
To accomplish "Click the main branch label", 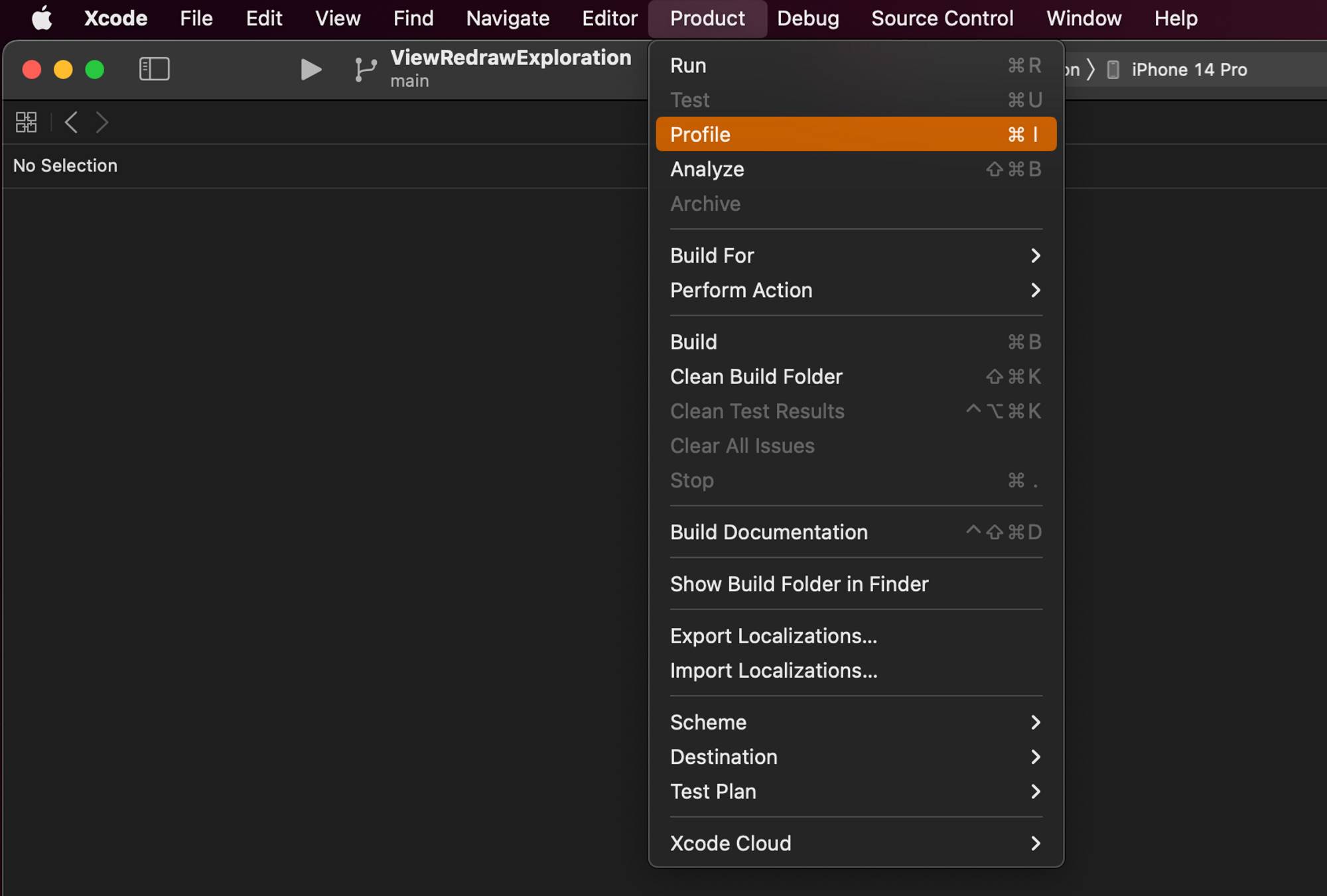I will click(x=409, y=81).
